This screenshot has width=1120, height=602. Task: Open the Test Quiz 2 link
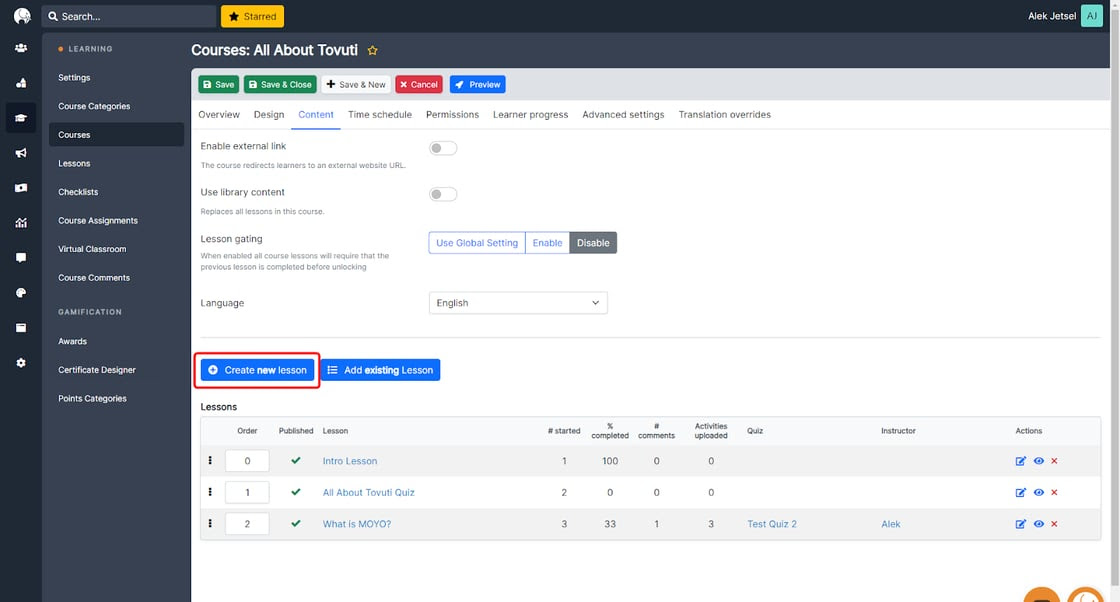(772, 524)
